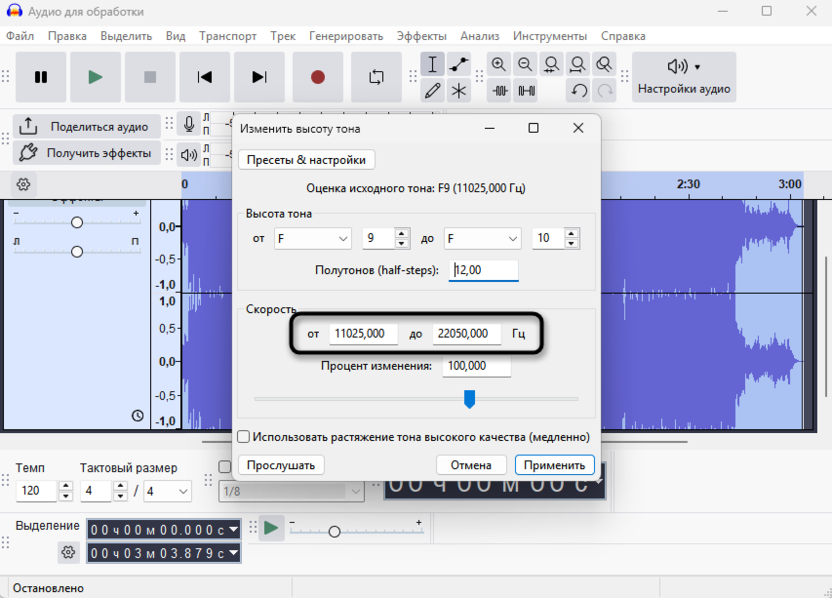Enable high quality pitch stretching checkbox
The image size is (832, 598).
(243, 437)
